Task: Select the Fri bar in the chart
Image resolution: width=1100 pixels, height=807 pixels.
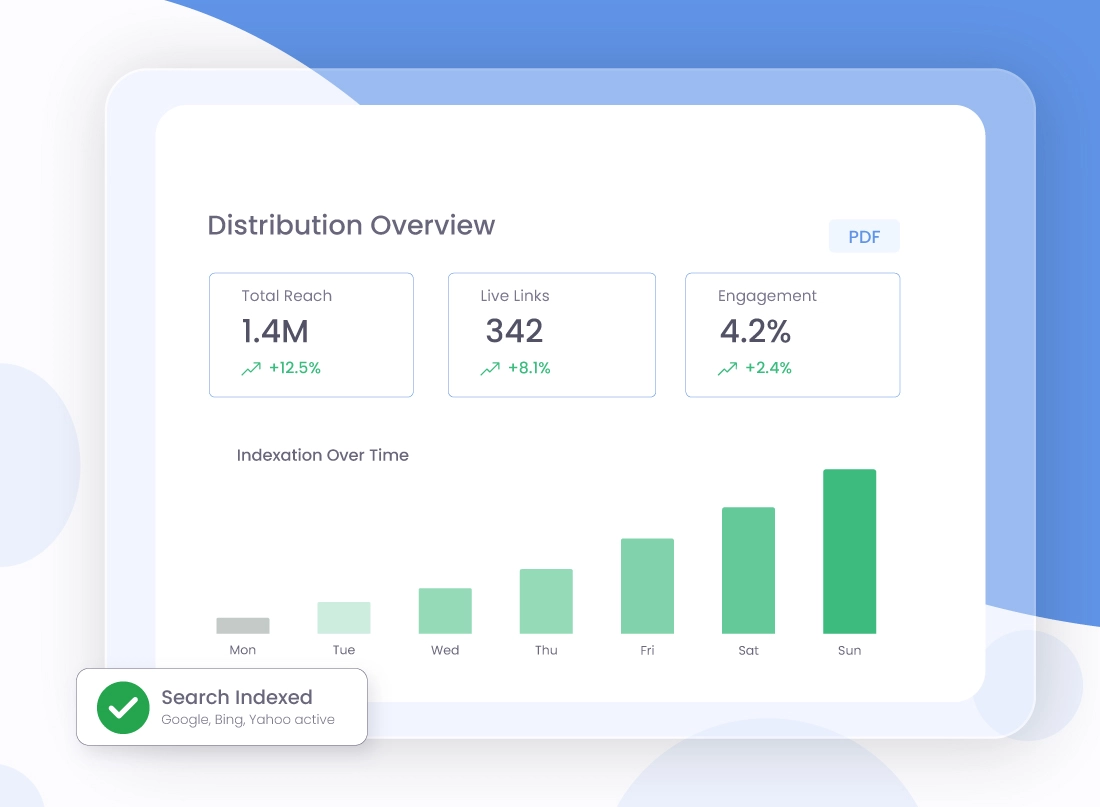Action: pos(647,586)
